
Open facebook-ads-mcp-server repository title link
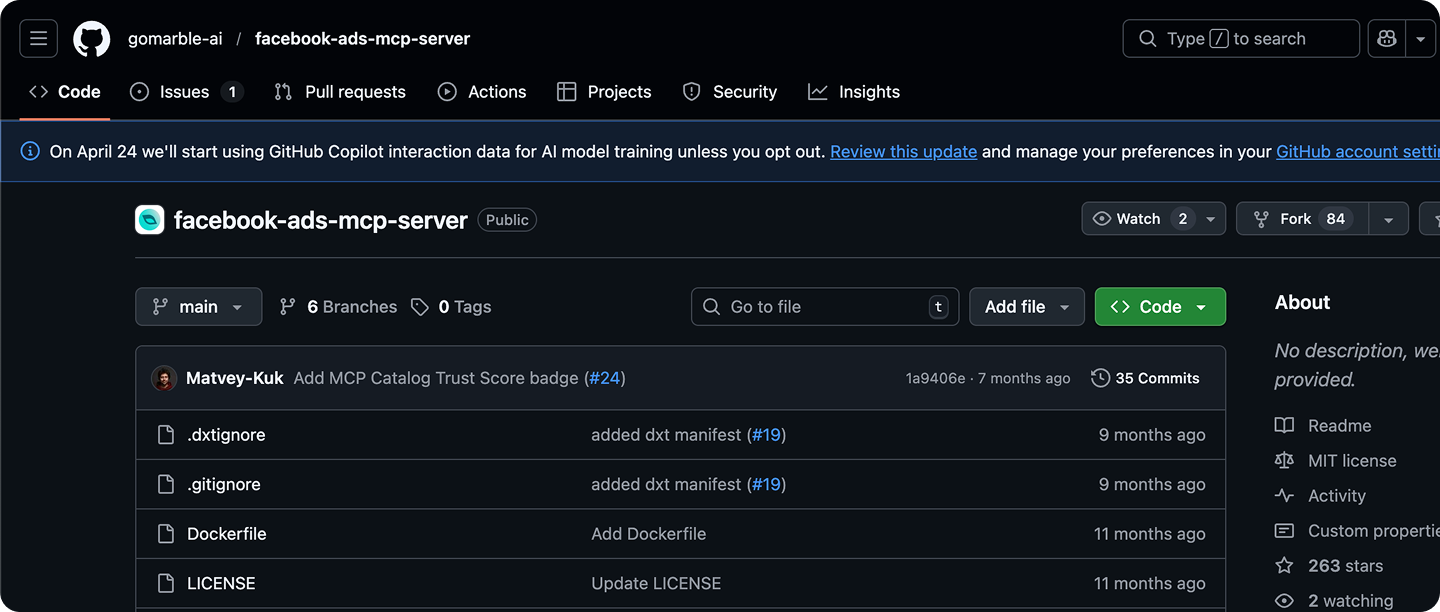(320, 220)
